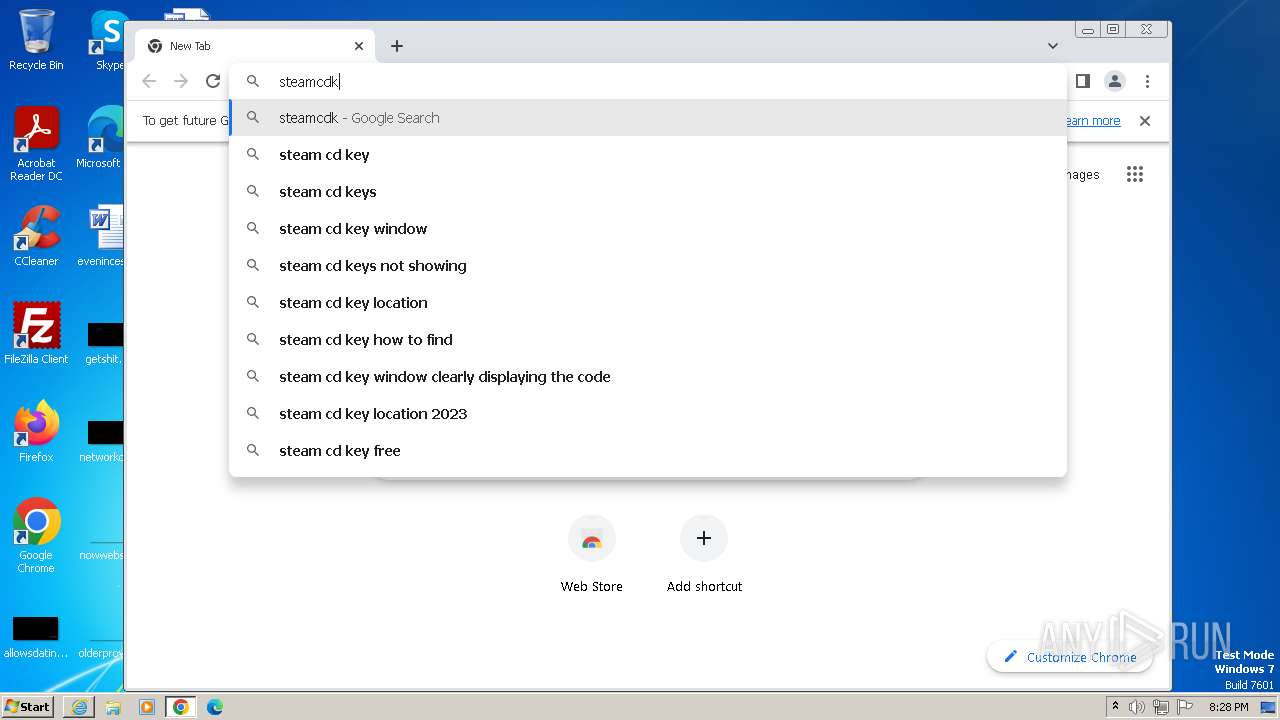Select the CCleaner desktop icon
1280x720 pixels.
pyautogui.click(x=36, y=236)
